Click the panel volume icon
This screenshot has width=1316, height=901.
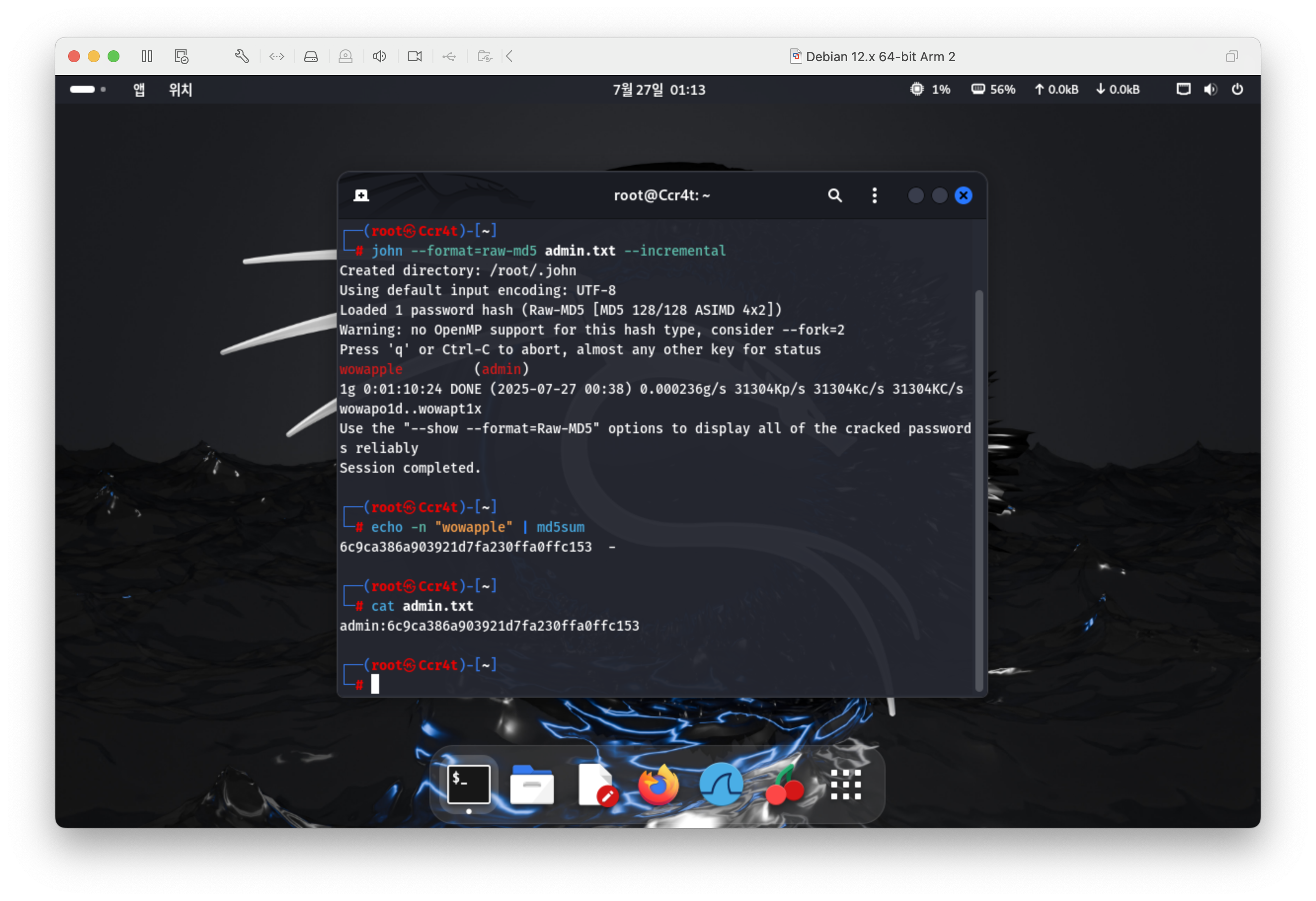point(1210,89)
